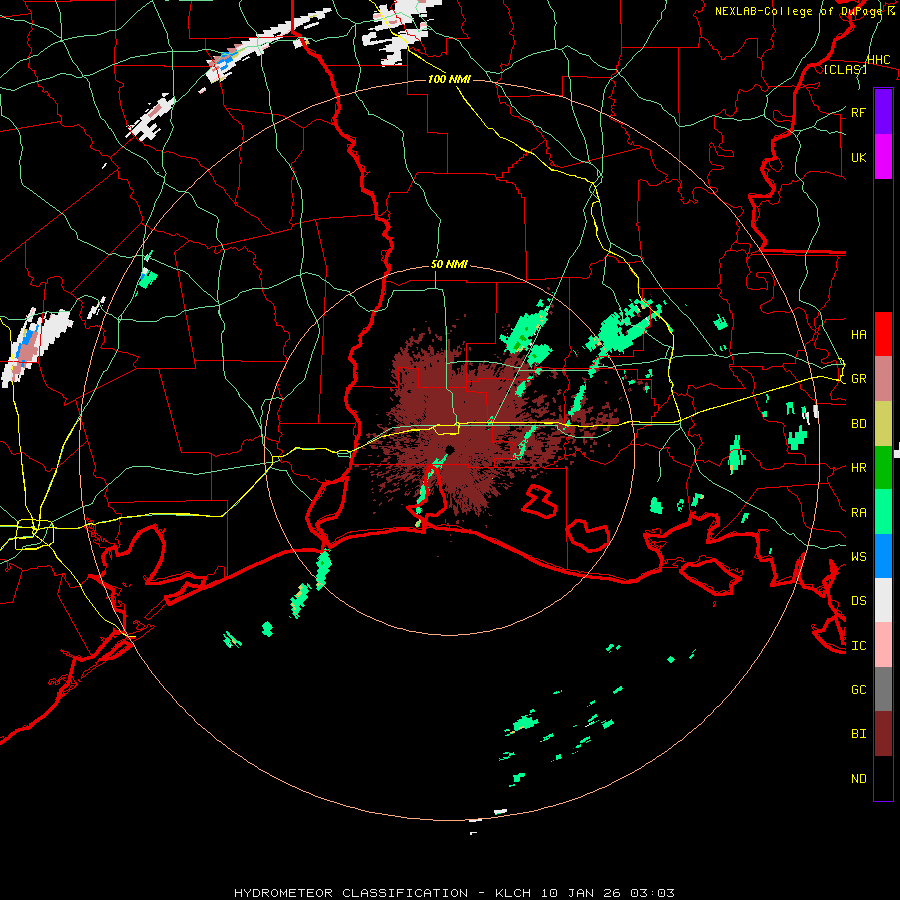The image size is (900, 900).
Task: Click the magenta UK legend color swatch
Action: coord(883,157)
